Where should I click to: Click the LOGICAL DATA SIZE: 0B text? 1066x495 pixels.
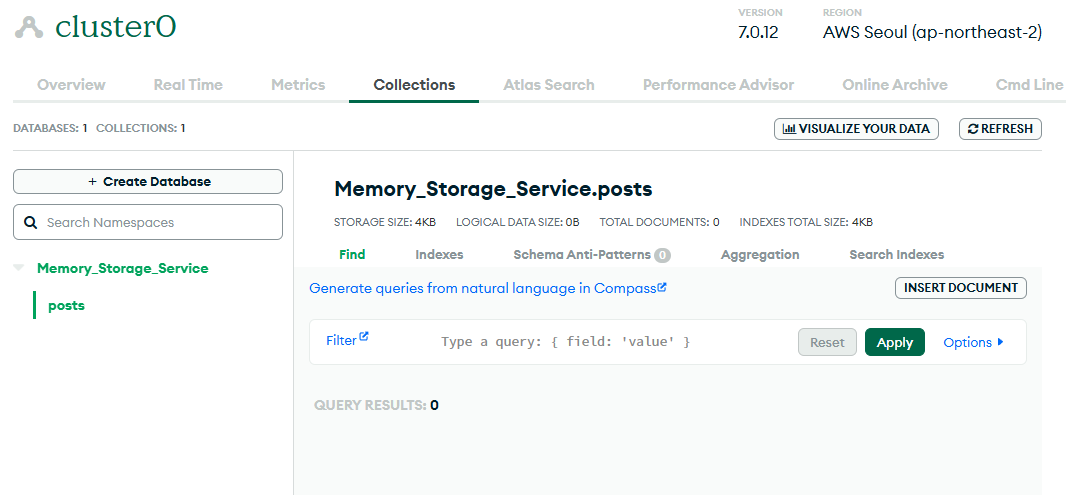click(x=518, y=222)
